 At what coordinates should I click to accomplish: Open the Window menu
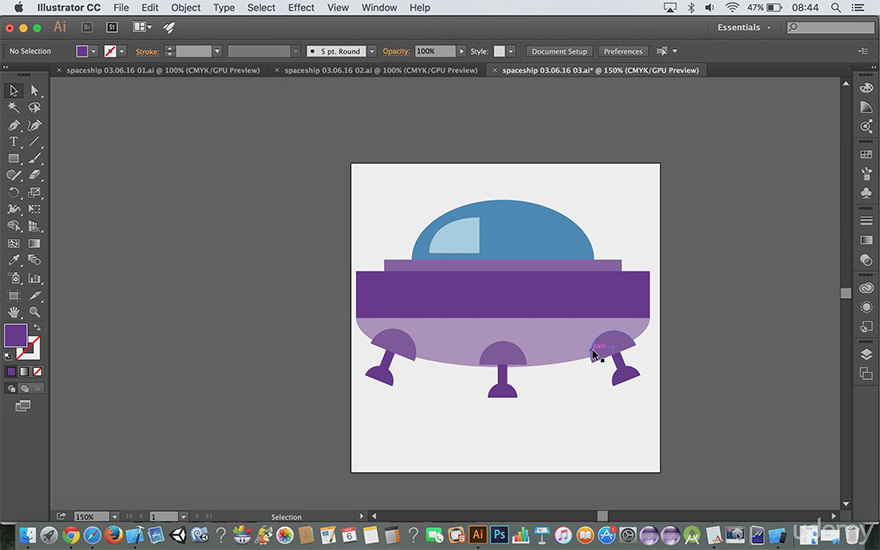[x=379, y=8]
